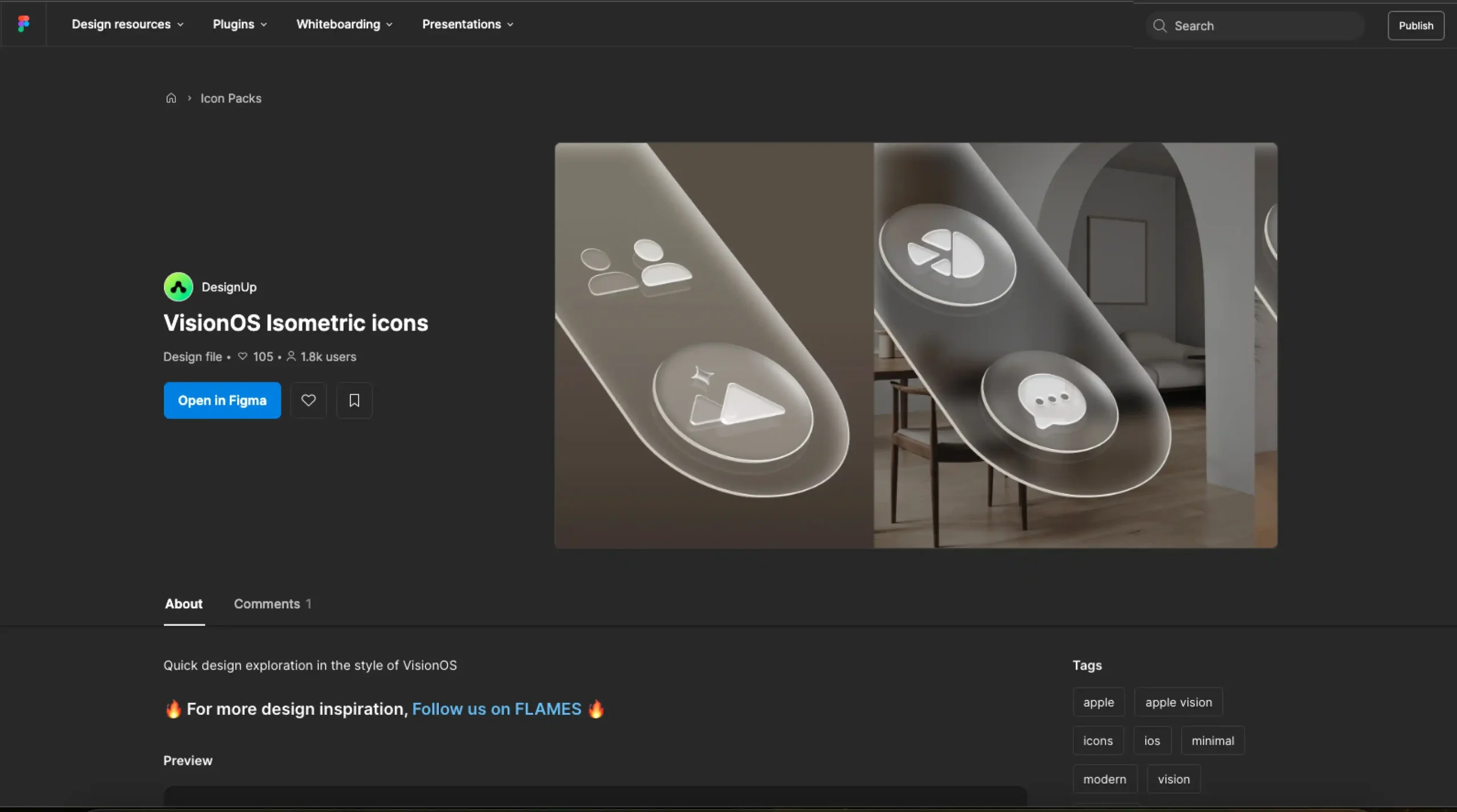The image size is (1457, 812).
Task: Click the vision tag
Action: (1174, 779)
